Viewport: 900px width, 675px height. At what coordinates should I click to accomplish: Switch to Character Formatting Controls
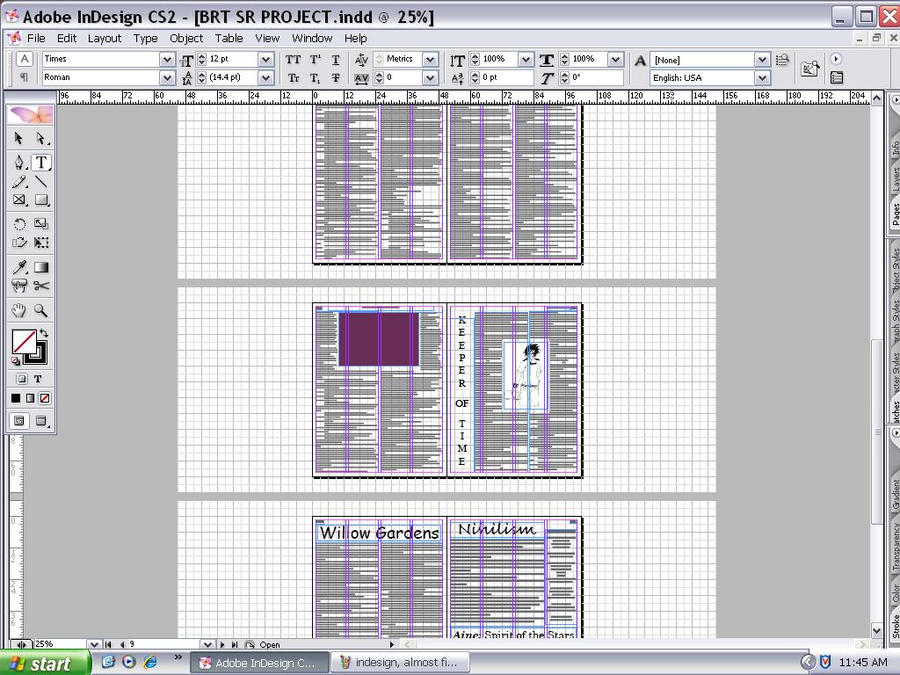click(x=24, y=59)
